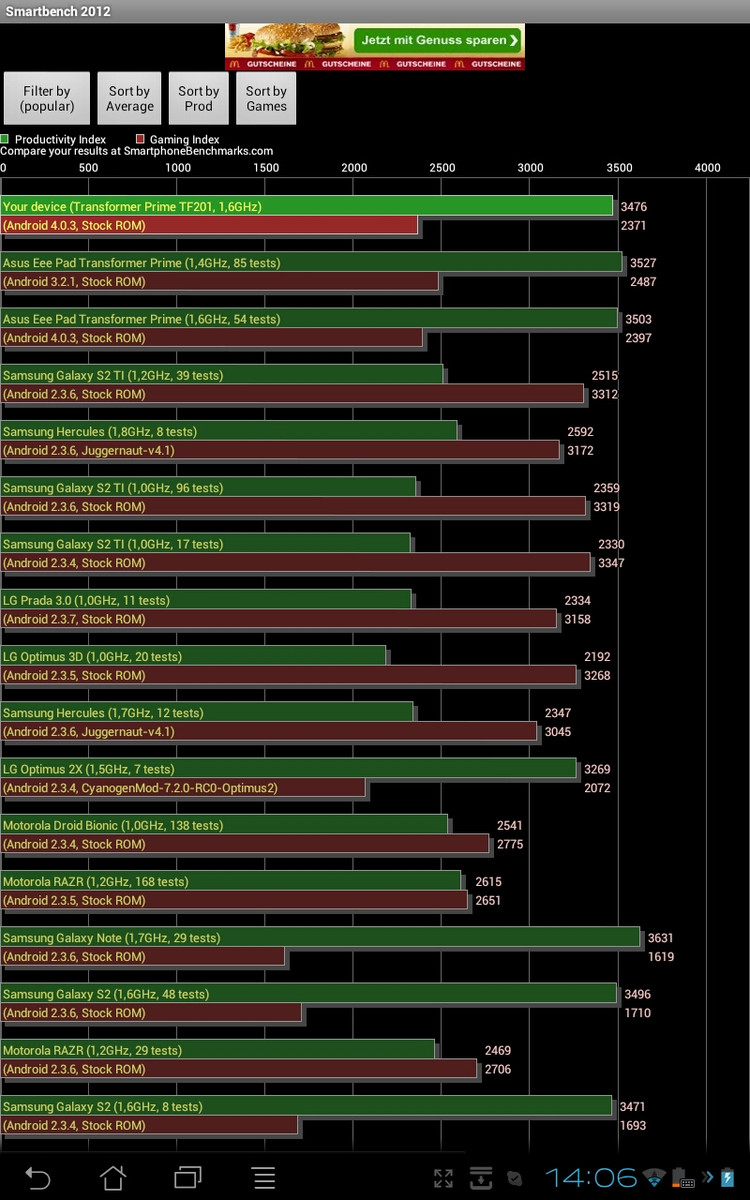Click the Juggernaut-v4.1 gaming bar scoring 3045
This screenshot has width=750, height=1200.
(x=269, y=731)
